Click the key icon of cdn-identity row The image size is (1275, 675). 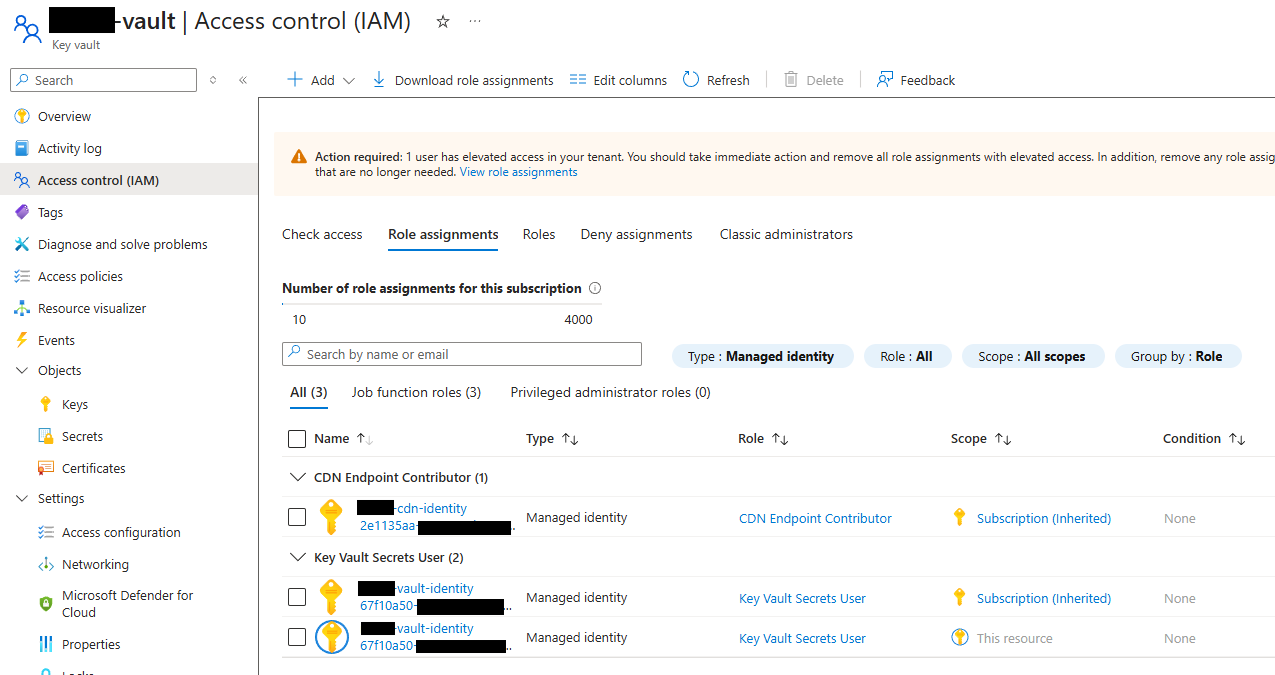[331, 517]
